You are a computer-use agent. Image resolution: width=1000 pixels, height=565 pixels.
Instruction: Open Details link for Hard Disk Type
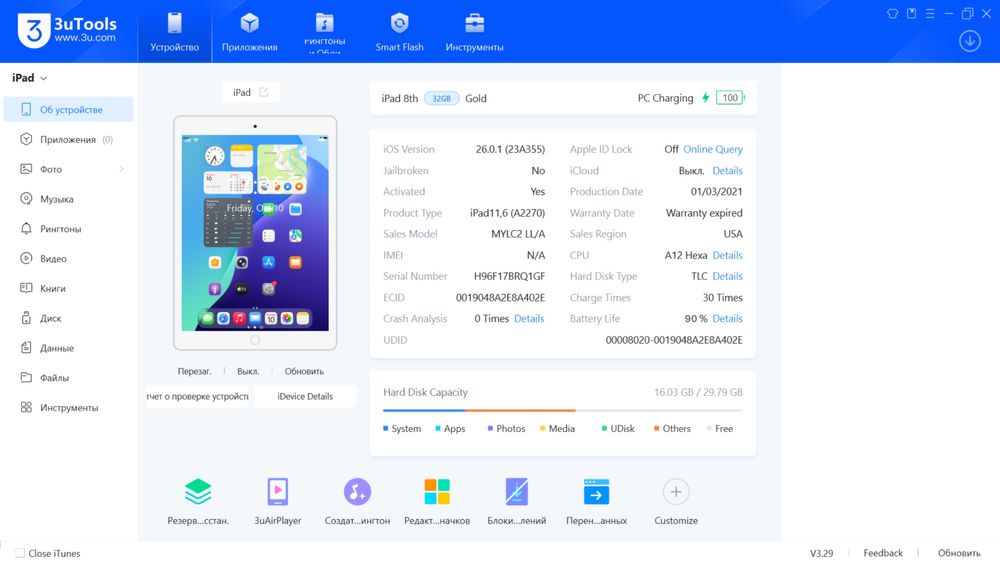click(x=728, y=276)
